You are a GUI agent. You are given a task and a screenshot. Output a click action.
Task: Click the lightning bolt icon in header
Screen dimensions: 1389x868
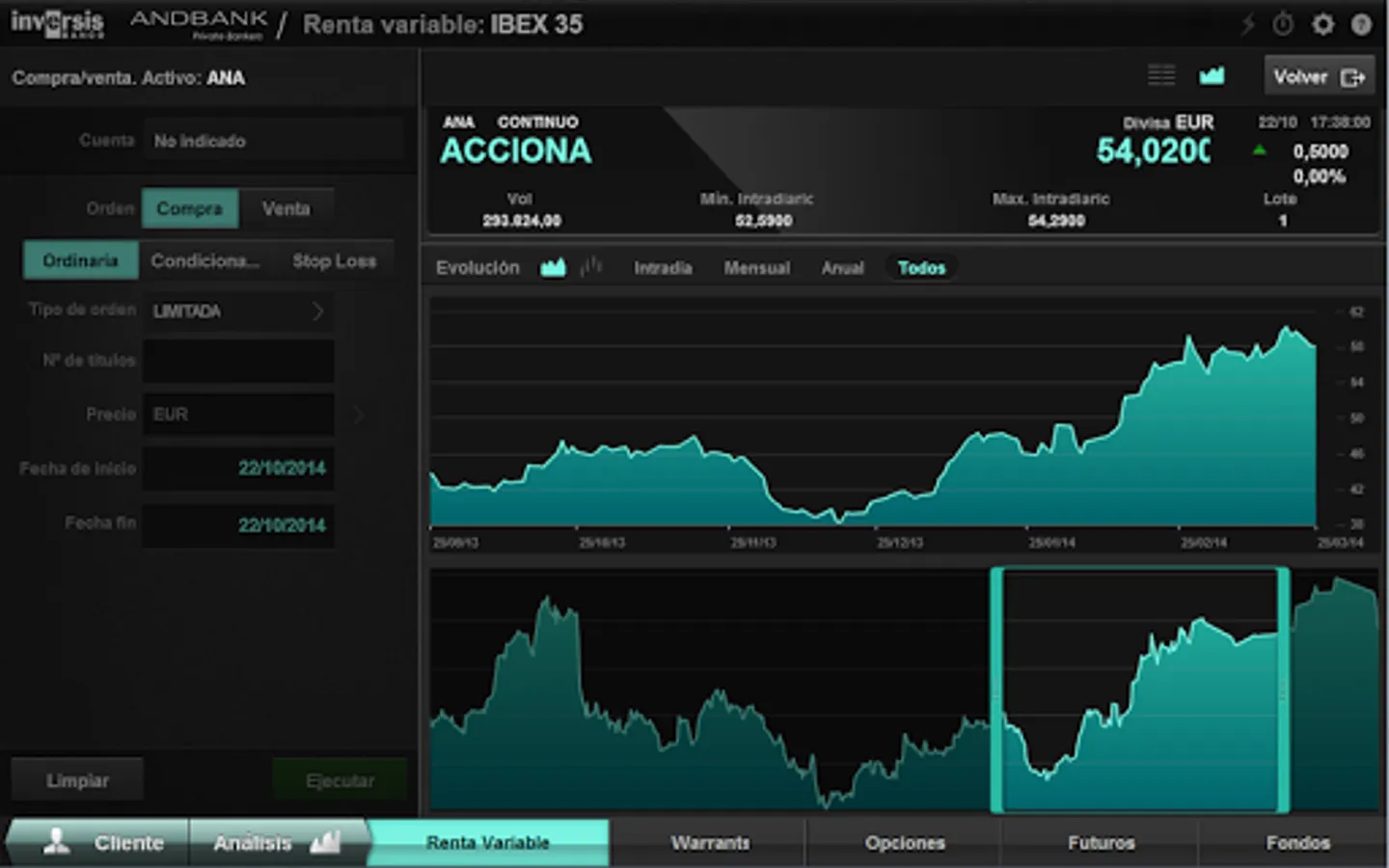(x=1247, y=24)
